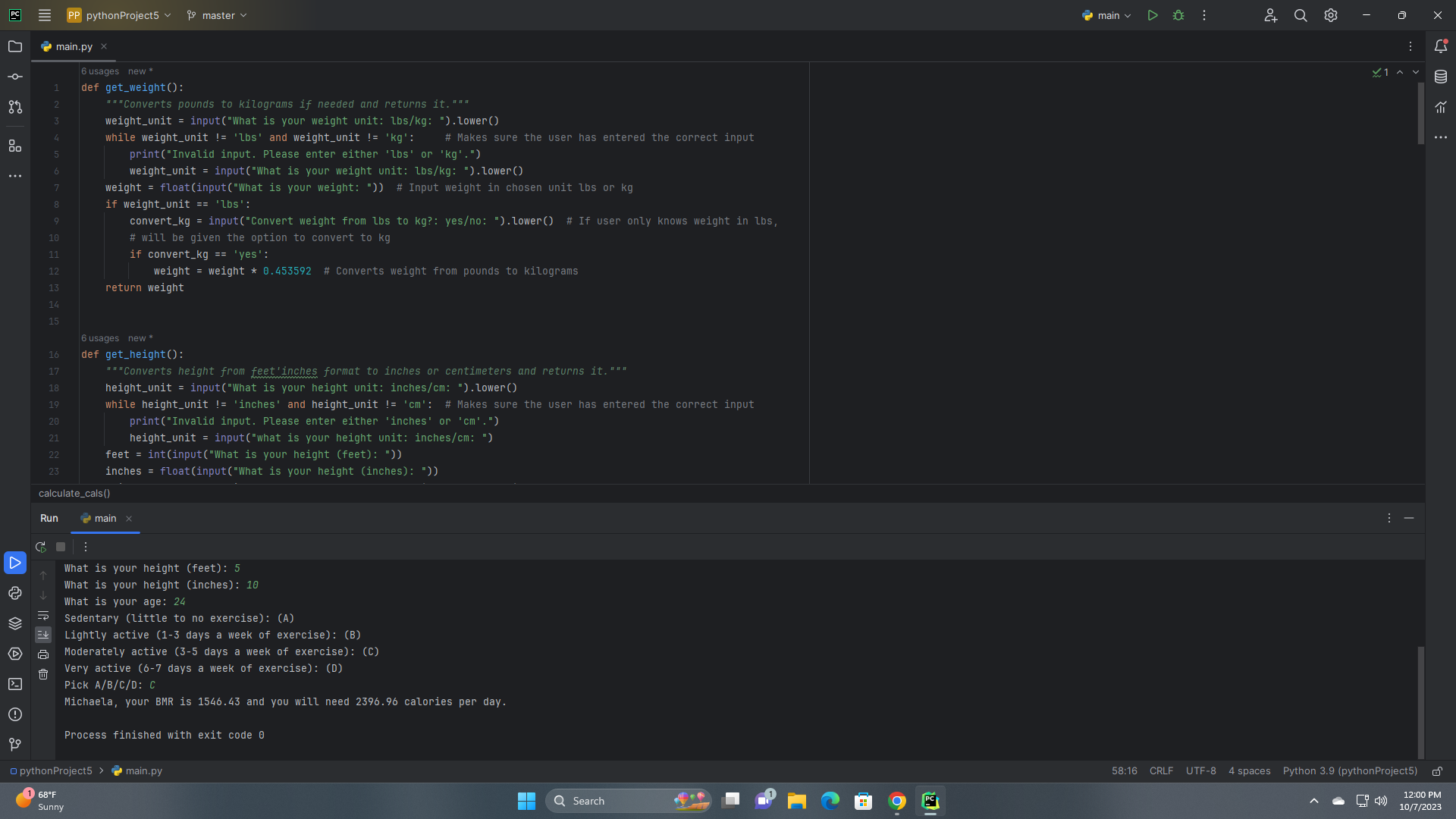Click the Rerun main icon

pos(41,547)
